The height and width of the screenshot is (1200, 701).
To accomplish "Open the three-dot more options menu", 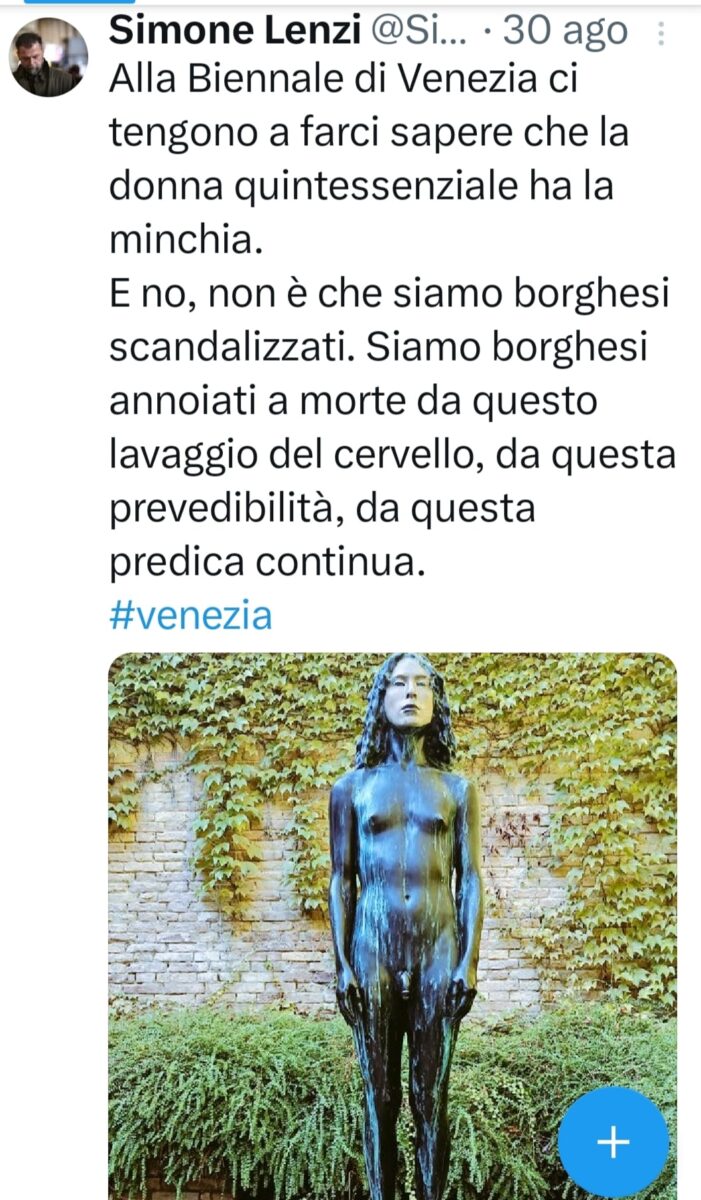I will (x=660, y=35).
